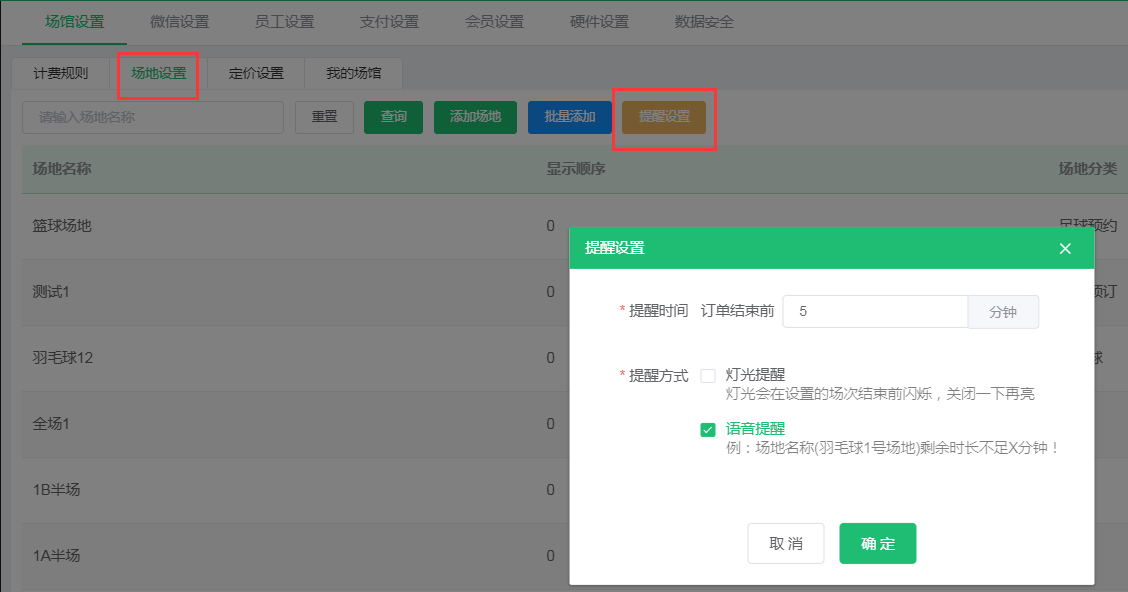Image resolution: width=1128 pixels, height=592 pixels.
Task: Click the 确定 button in dialog
Action: (x=877, y=544)
